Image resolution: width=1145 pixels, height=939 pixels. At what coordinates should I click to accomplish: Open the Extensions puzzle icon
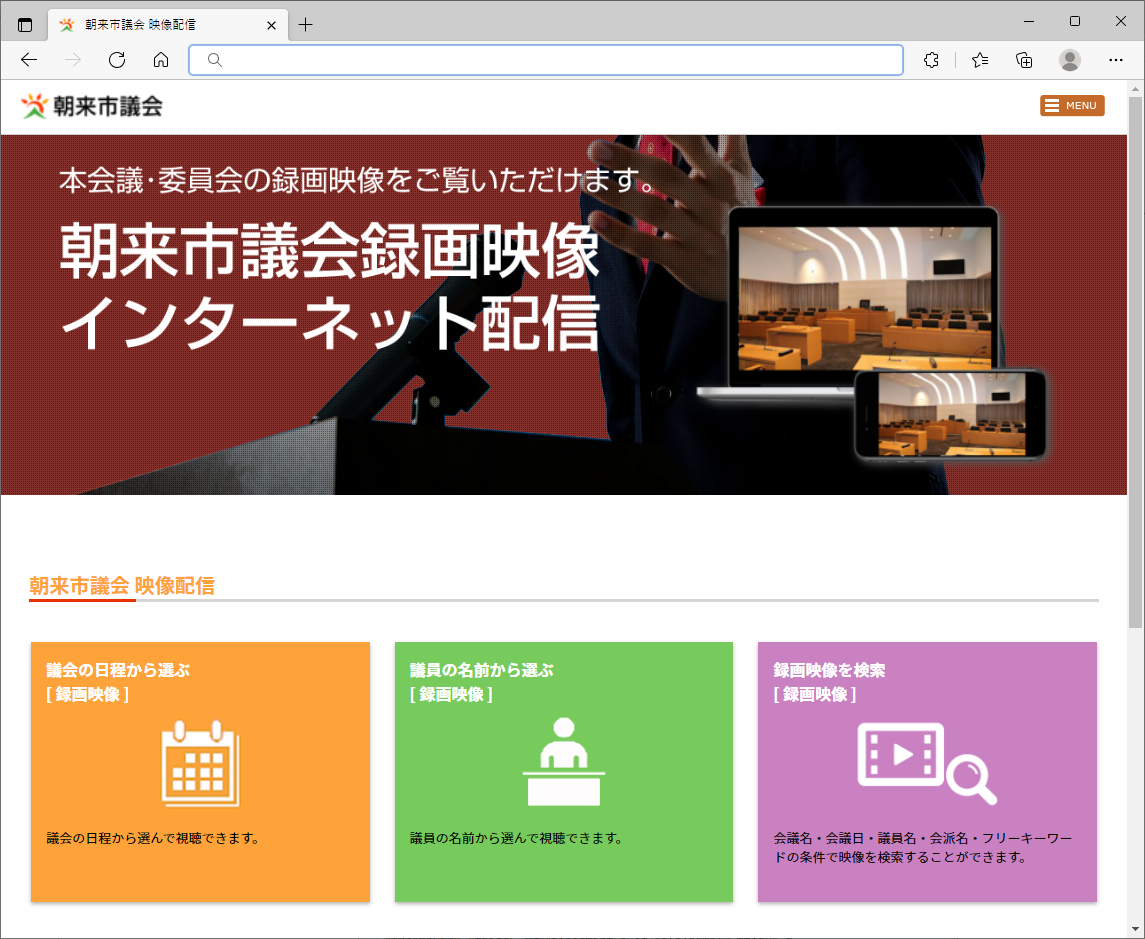click(931, 60)
